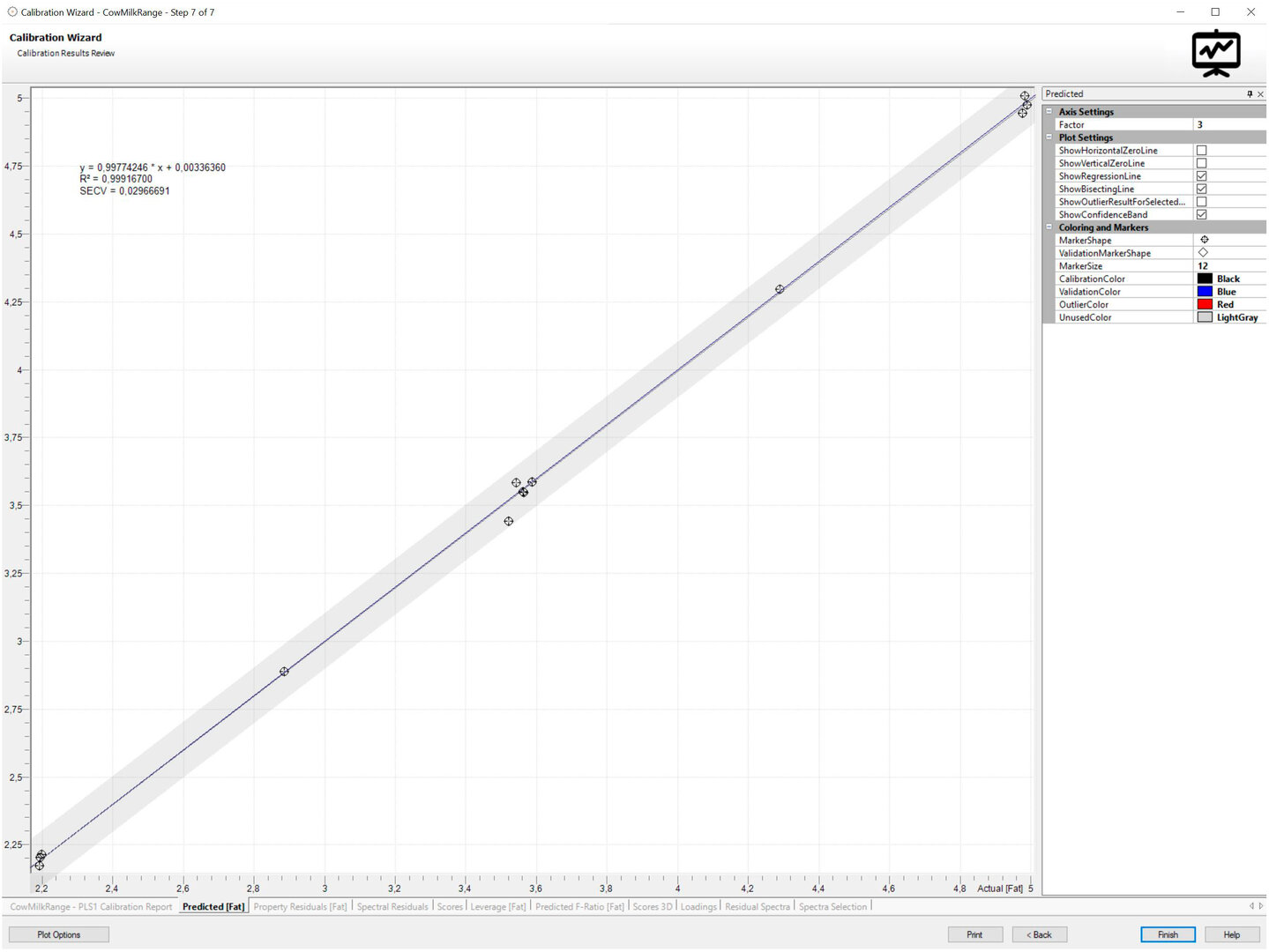
Task: Click the ValidationMarkerShape diamond symbol
Action: point(1204,253)
